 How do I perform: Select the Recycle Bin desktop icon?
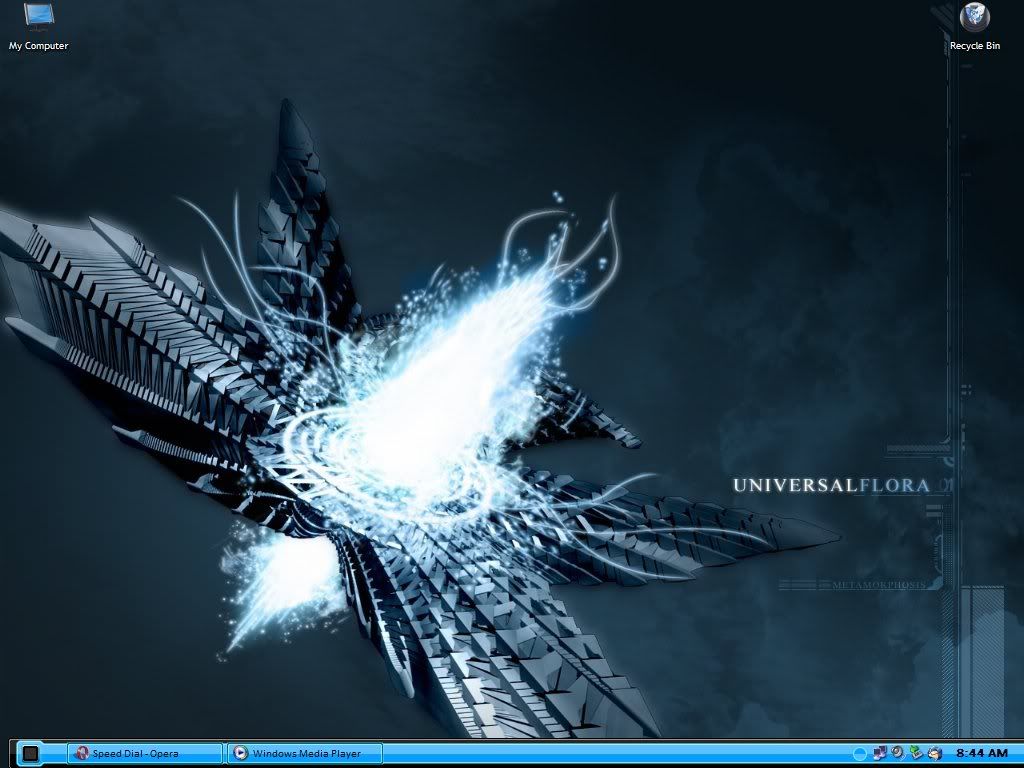coord(974,17)
